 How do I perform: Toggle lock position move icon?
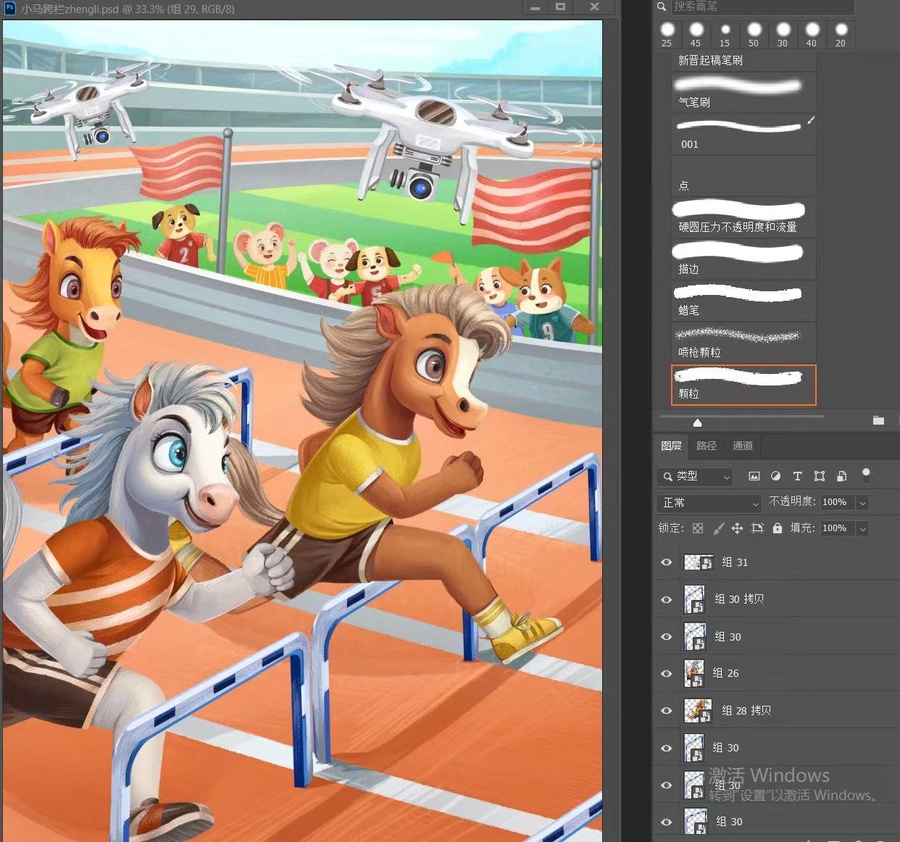coord(737,528)
